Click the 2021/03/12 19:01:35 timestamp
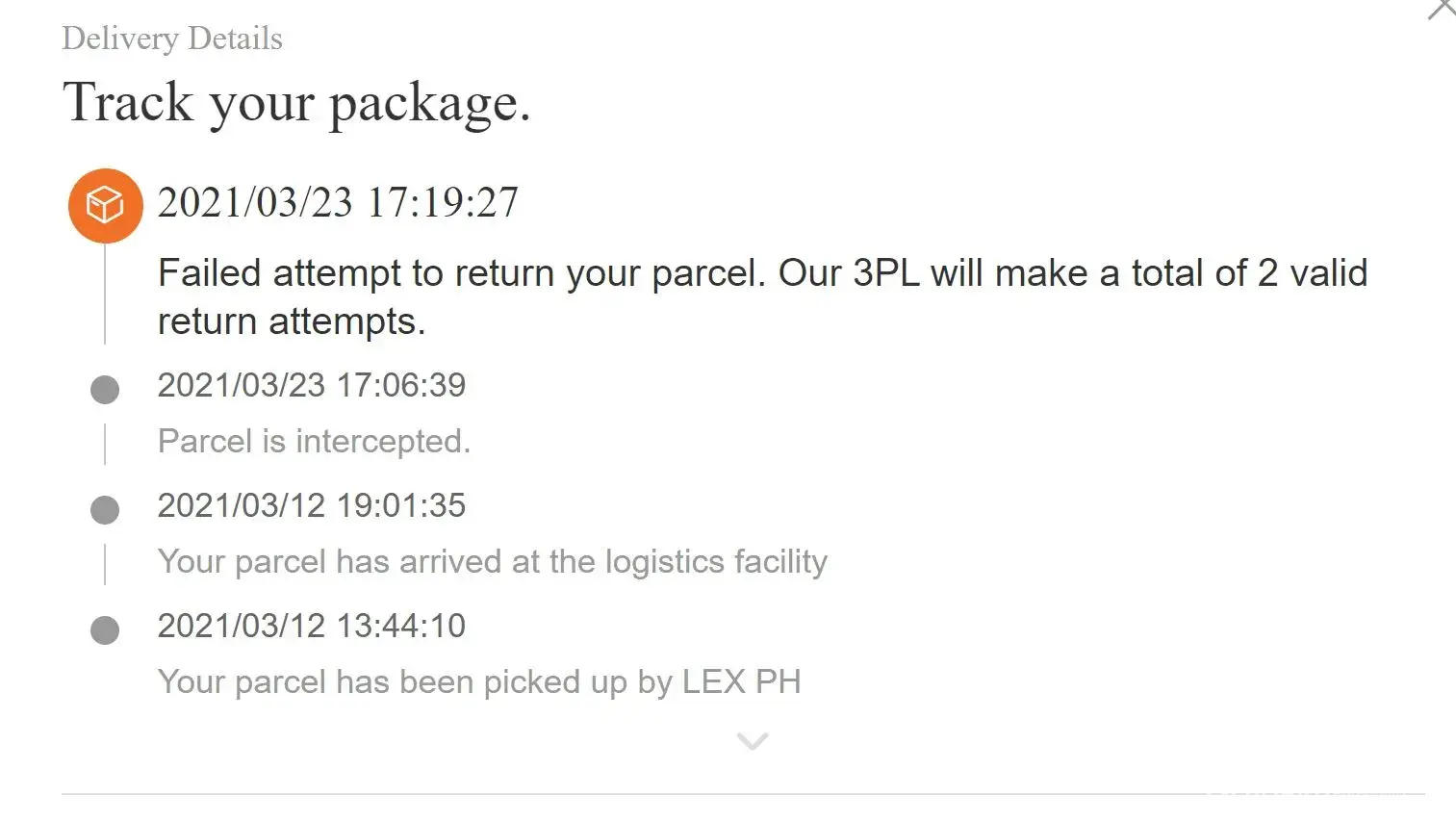Viewport: 1456px width, 821px height. 311,505
